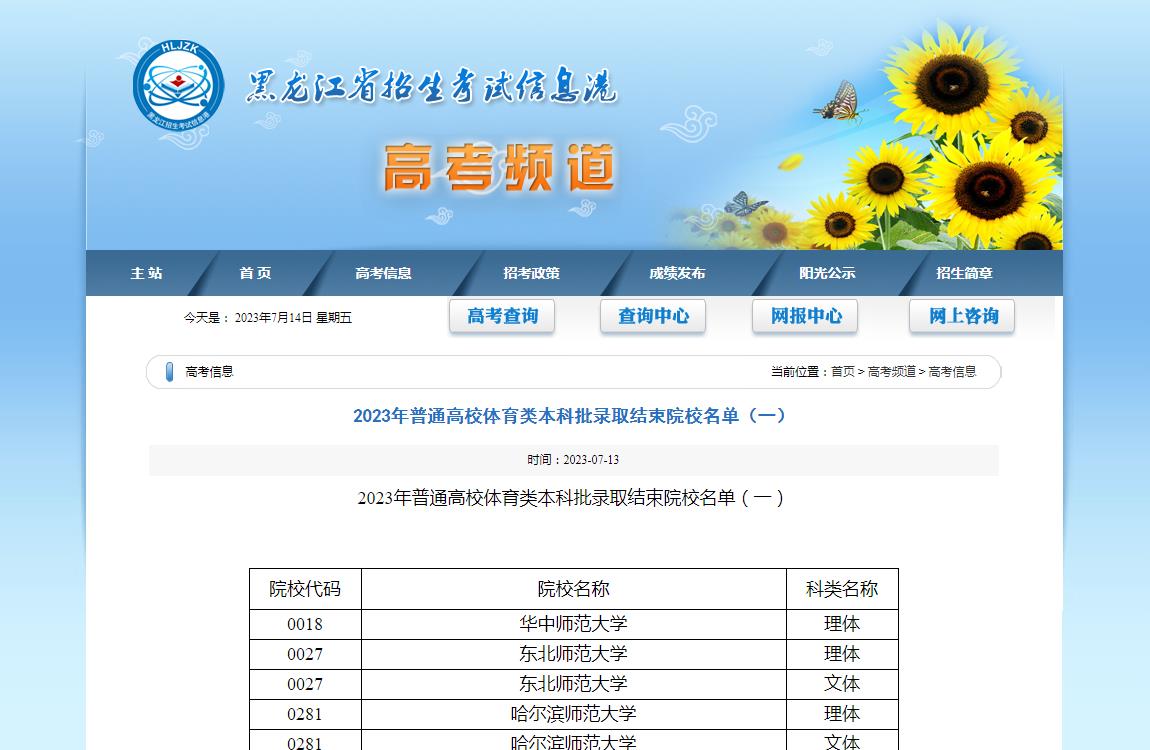
Task: Open 成绩发布 navigation item
Action: 677,273
